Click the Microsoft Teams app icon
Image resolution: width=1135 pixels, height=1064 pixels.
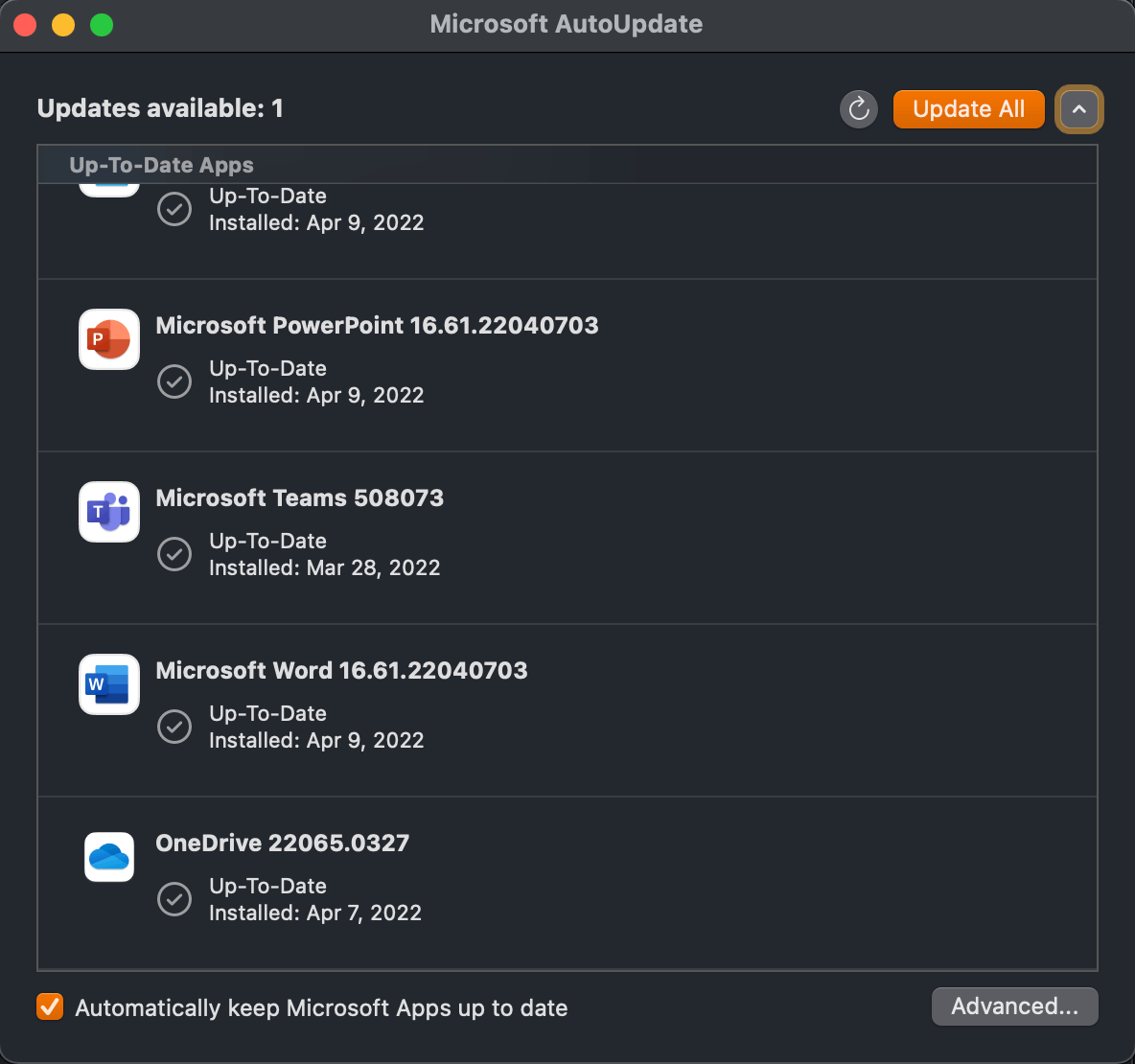pyautogui.click(x=109, y=512)
